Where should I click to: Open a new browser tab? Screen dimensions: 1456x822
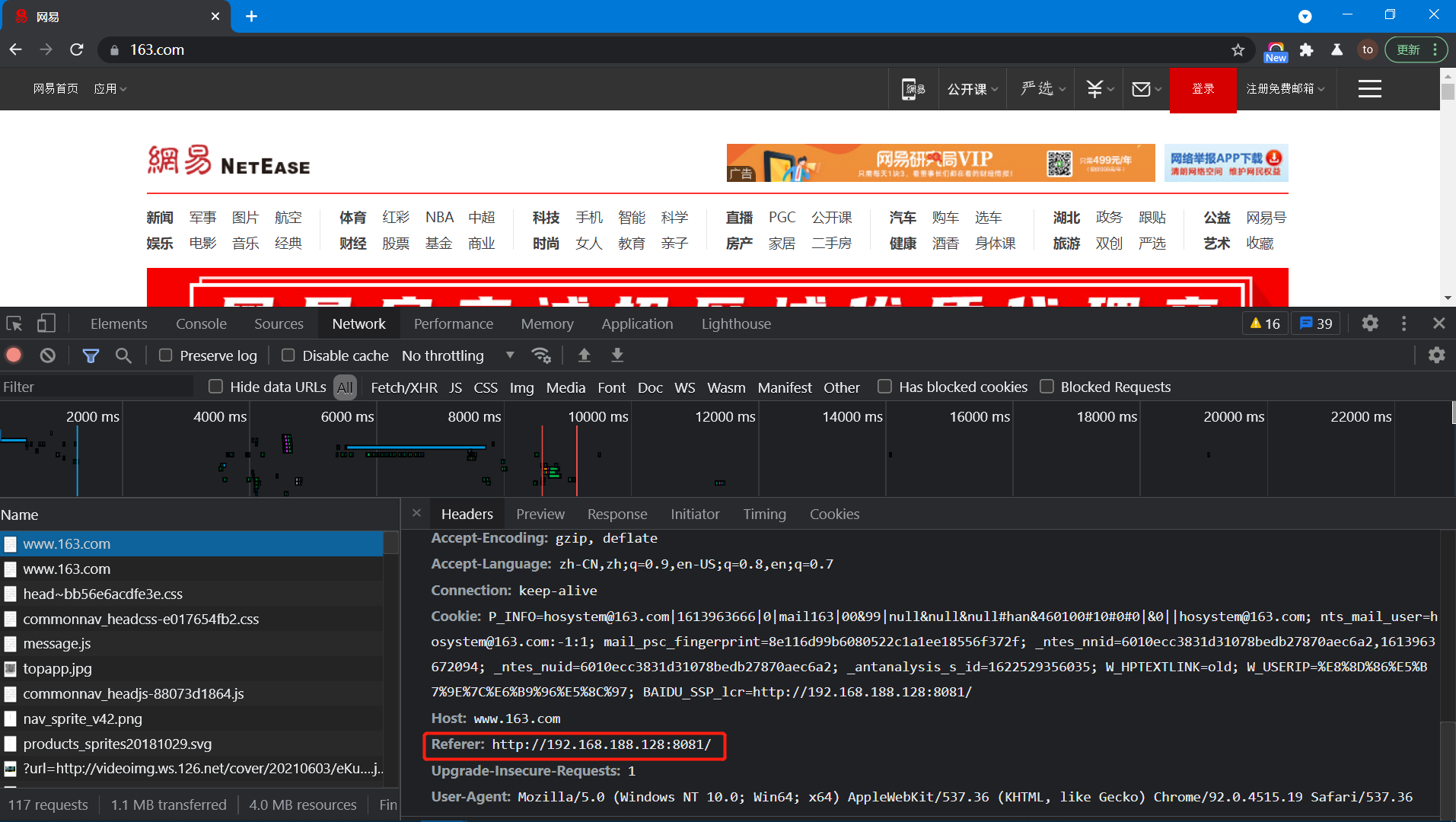tap(251, 16)
